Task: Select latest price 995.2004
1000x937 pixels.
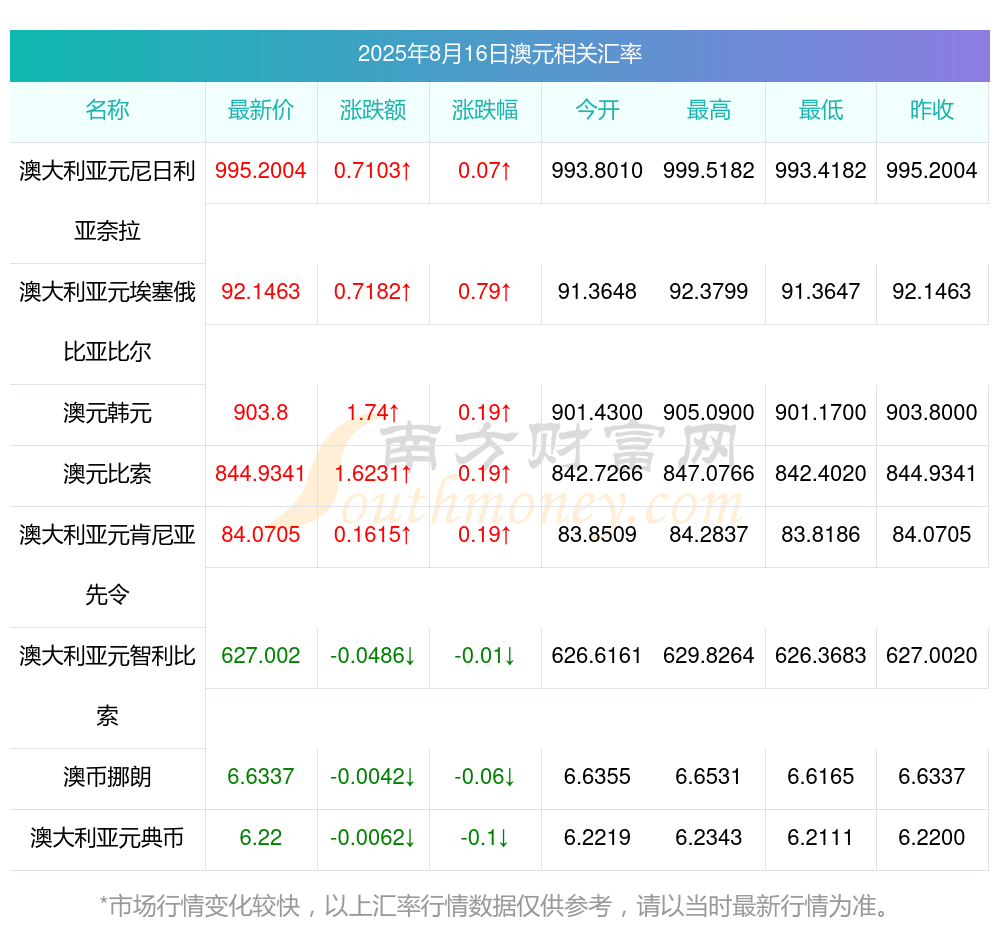Action: tap(261, 171)
